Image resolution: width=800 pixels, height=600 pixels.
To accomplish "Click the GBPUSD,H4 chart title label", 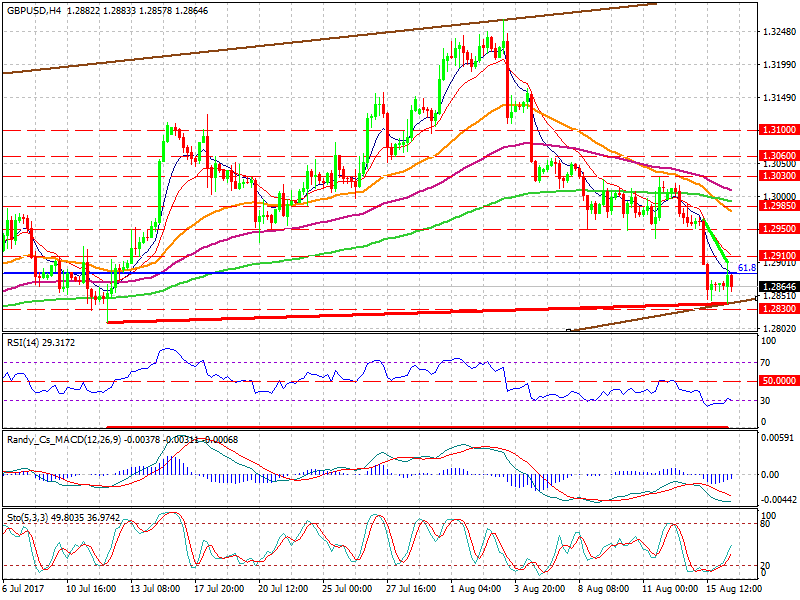I will point(32,7).
